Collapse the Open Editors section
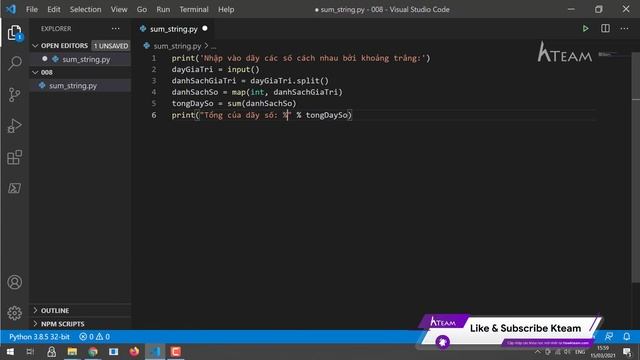Image resolution: width=640 pixels, height=360 pixels. (35, 46)
